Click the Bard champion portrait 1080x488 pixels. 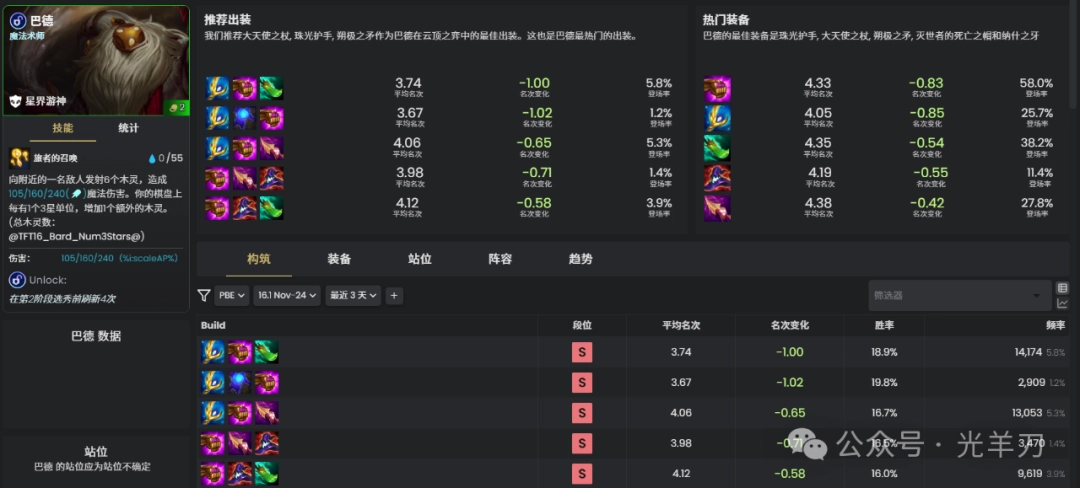coord(95,60)
